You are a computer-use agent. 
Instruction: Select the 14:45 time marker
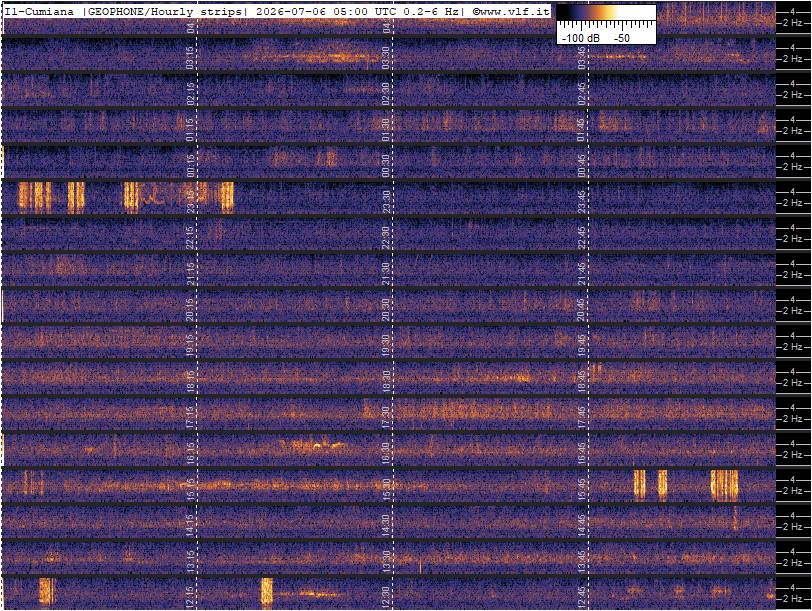(582, 526)
